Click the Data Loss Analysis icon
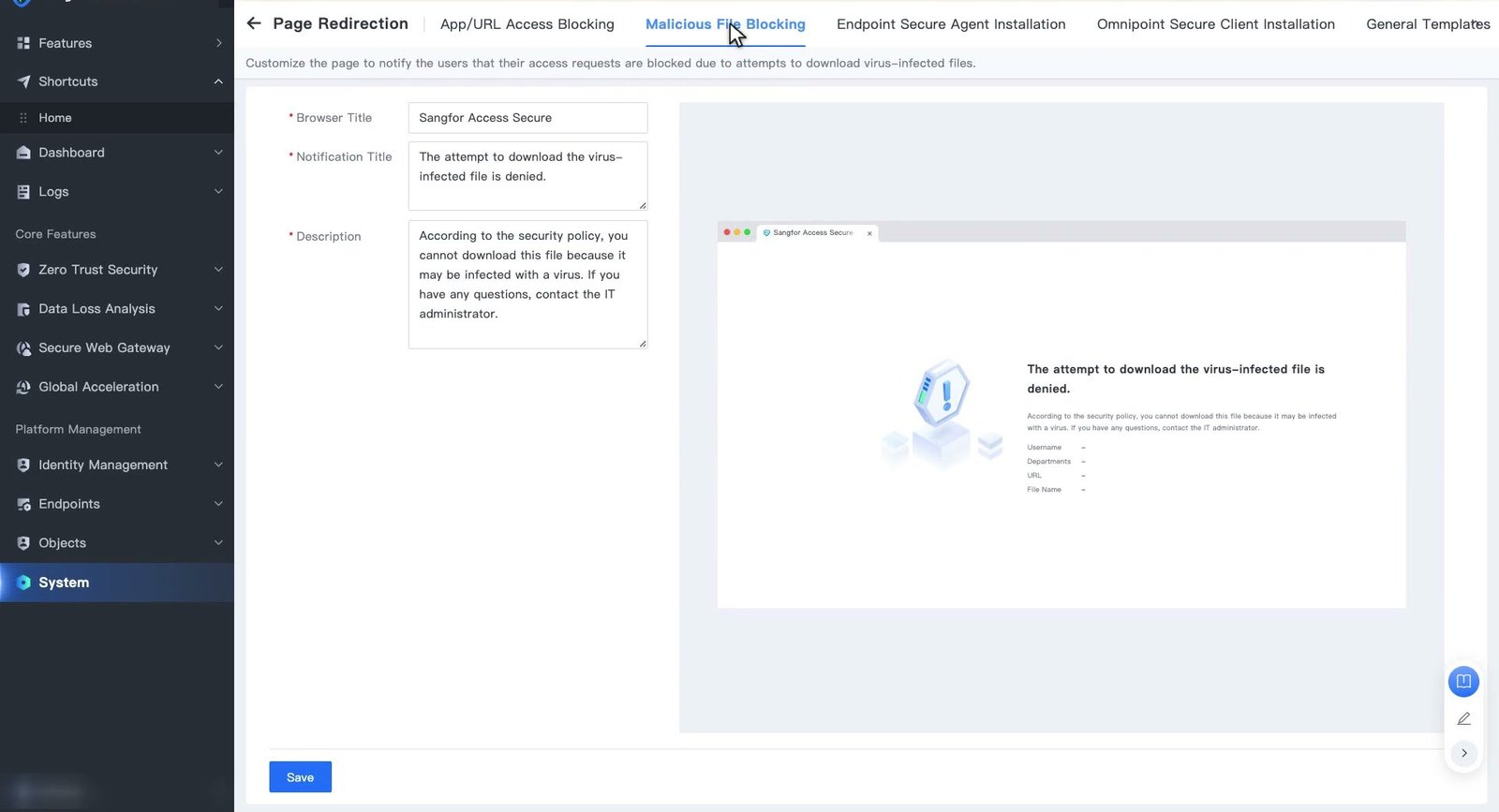1499x812 pixels. (23, 309)
